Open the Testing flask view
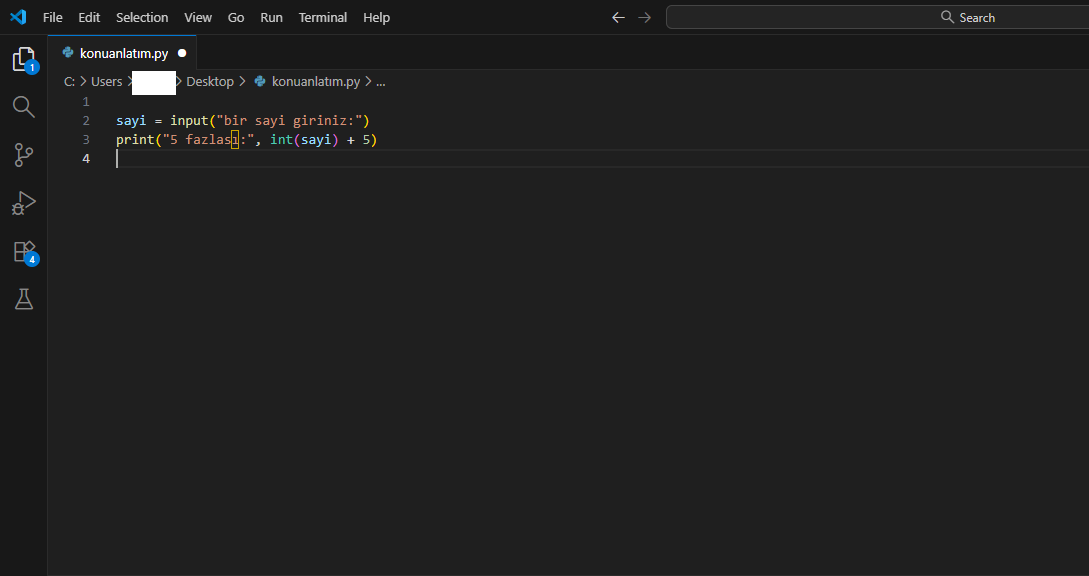 click(24, 299)
